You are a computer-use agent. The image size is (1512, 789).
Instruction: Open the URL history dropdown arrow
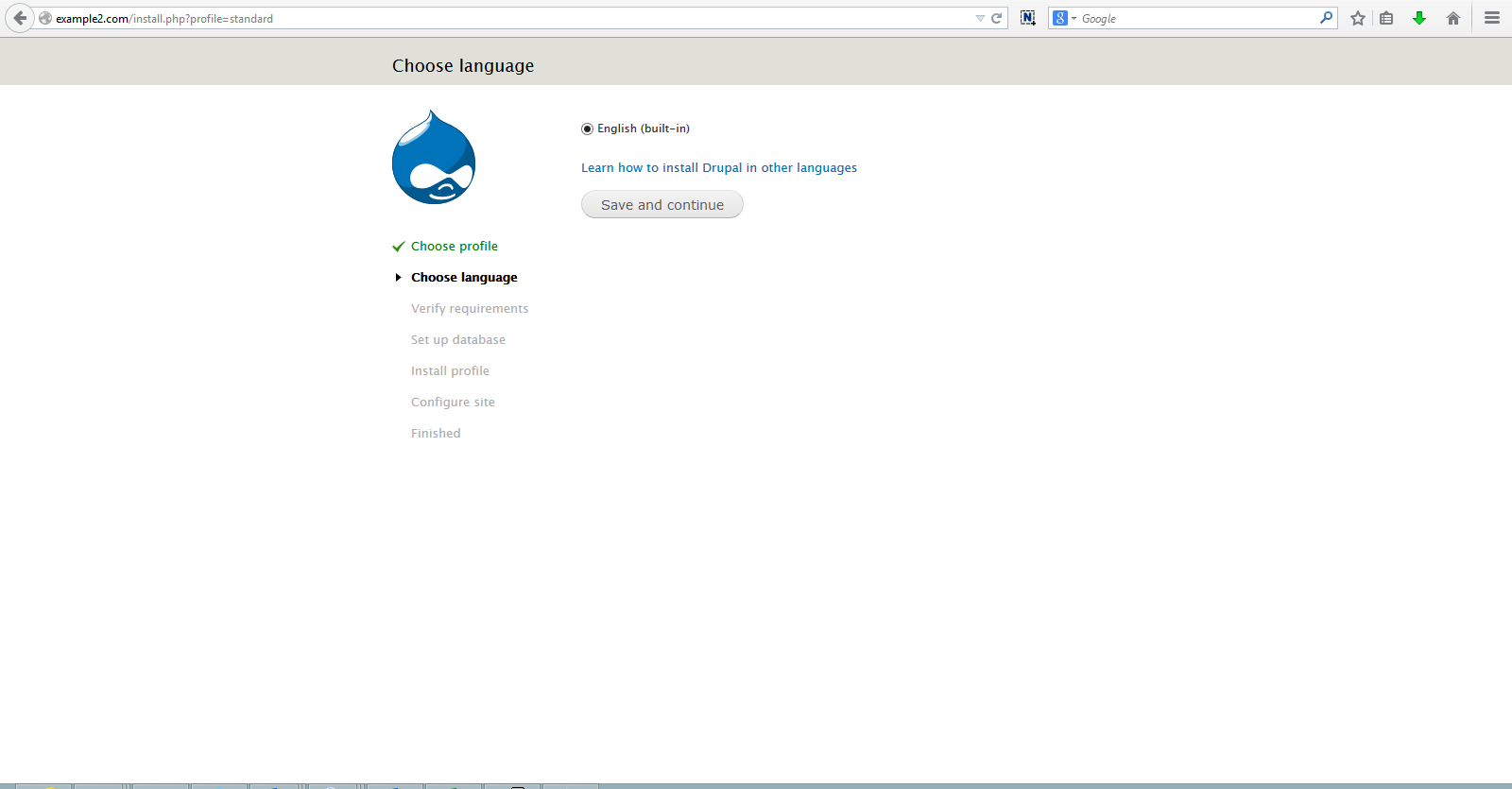pyautogui.click(x=980, y=18)
